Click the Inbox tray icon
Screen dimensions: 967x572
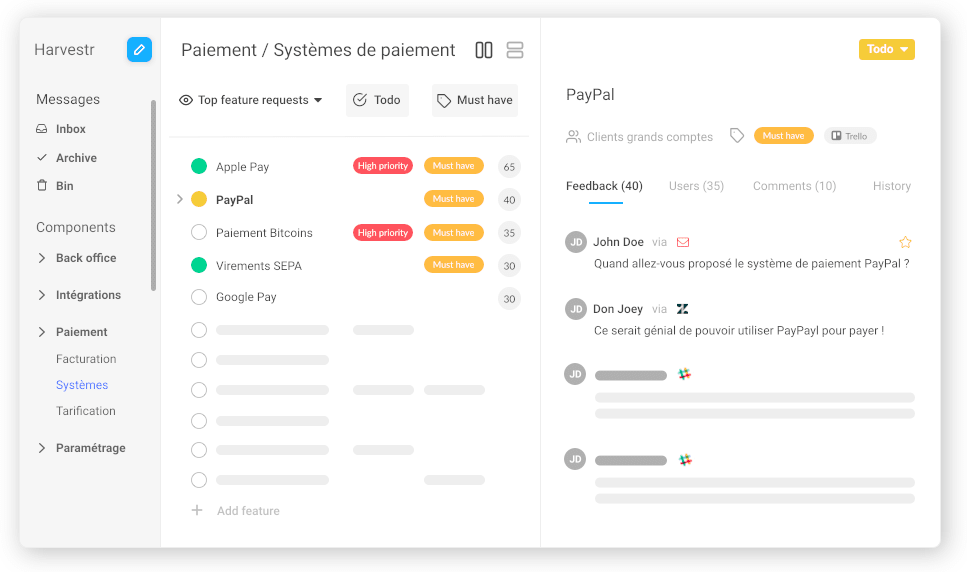(x=42, y=129)
